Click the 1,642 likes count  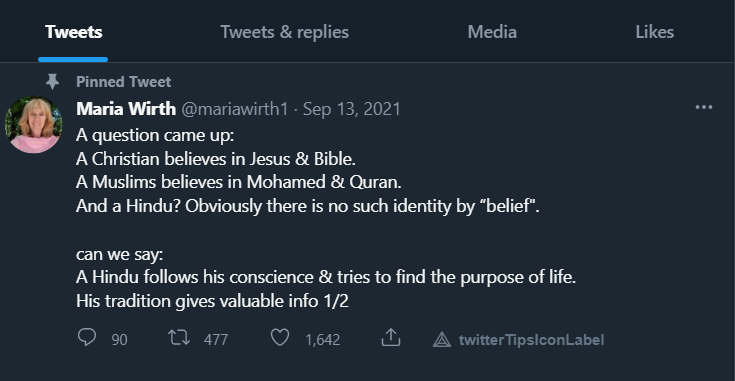[x=322, y=339]
